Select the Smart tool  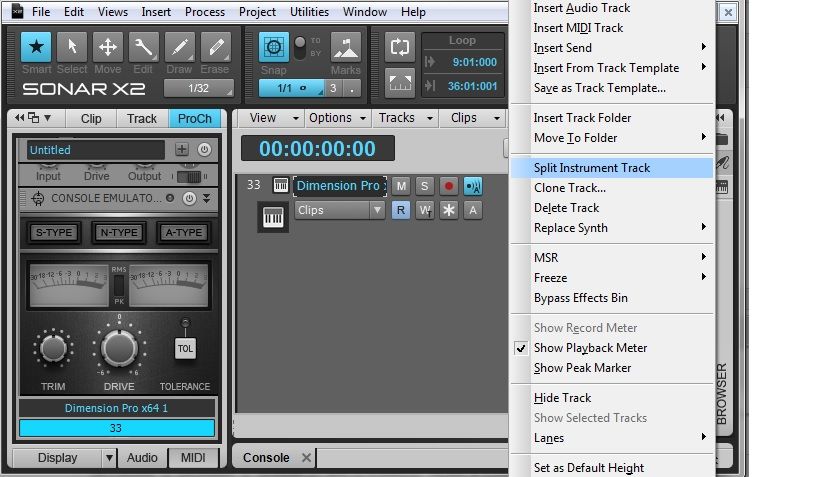[x=37, y=49]
